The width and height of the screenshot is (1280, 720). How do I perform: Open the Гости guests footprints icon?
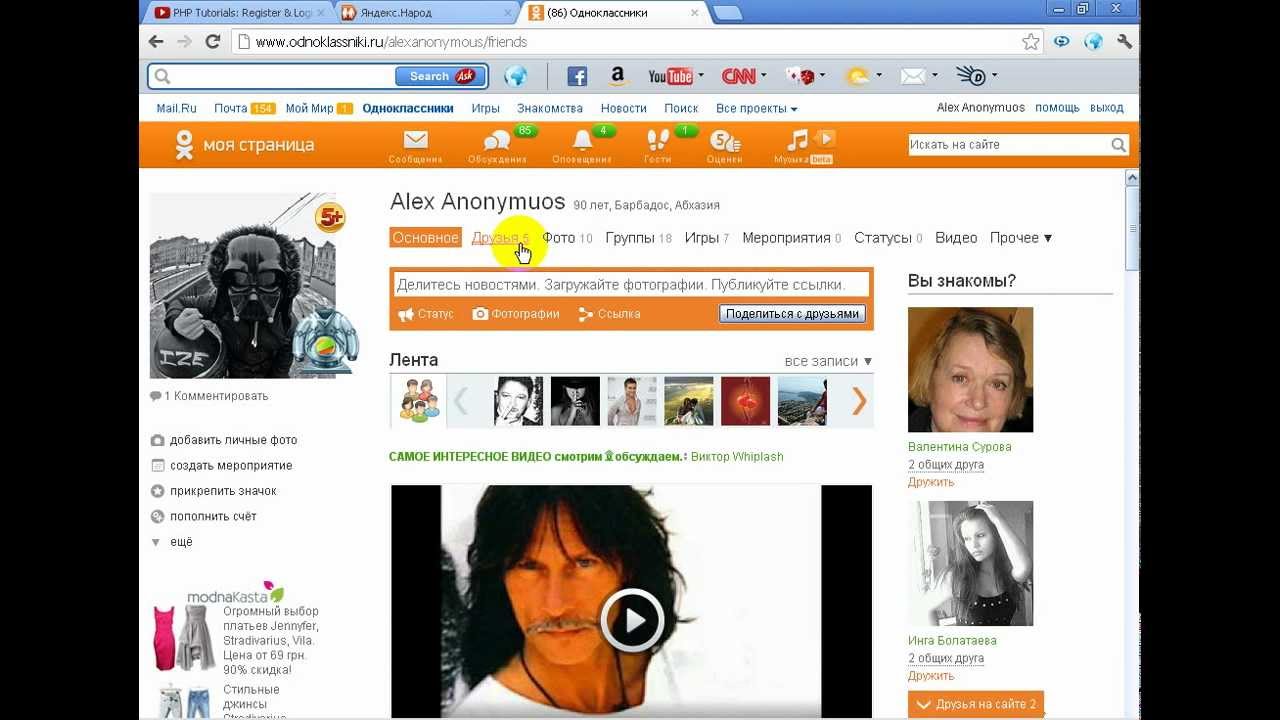658,141
